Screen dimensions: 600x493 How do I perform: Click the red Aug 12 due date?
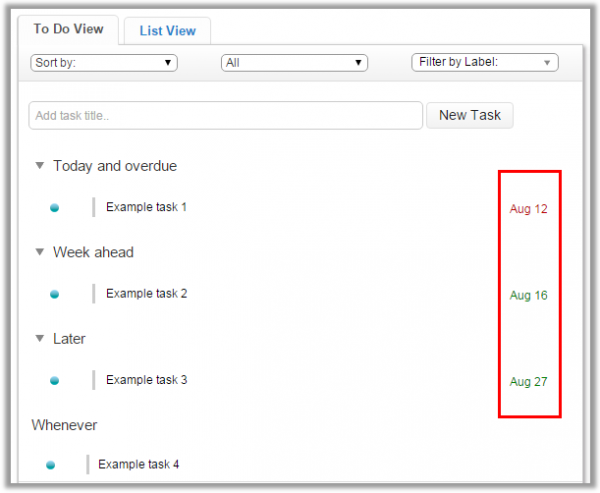pyautogui.click(x=528, y=209)
